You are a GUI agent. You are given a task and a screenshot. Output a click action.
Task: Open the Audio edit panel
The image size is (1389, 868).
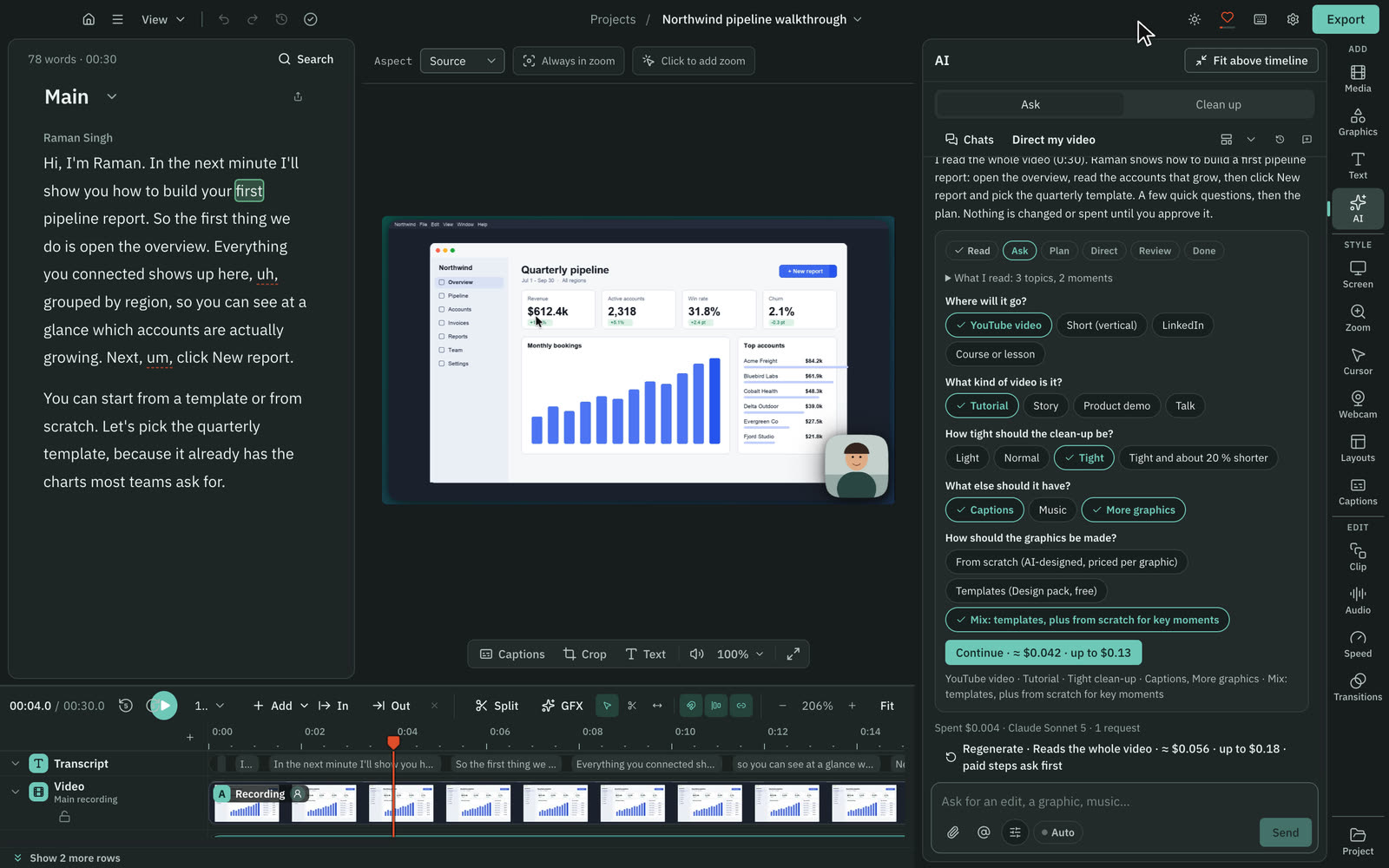coord(1358,601)
